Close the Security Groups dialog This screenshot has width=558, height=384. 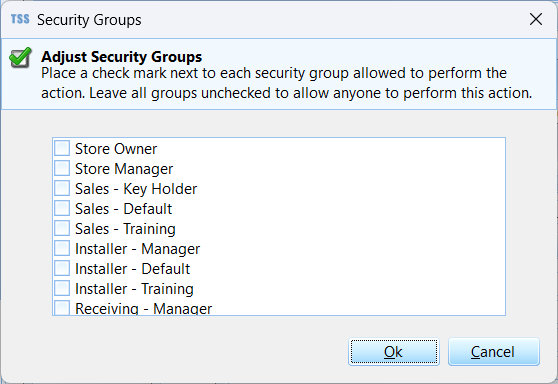[536, 19]
